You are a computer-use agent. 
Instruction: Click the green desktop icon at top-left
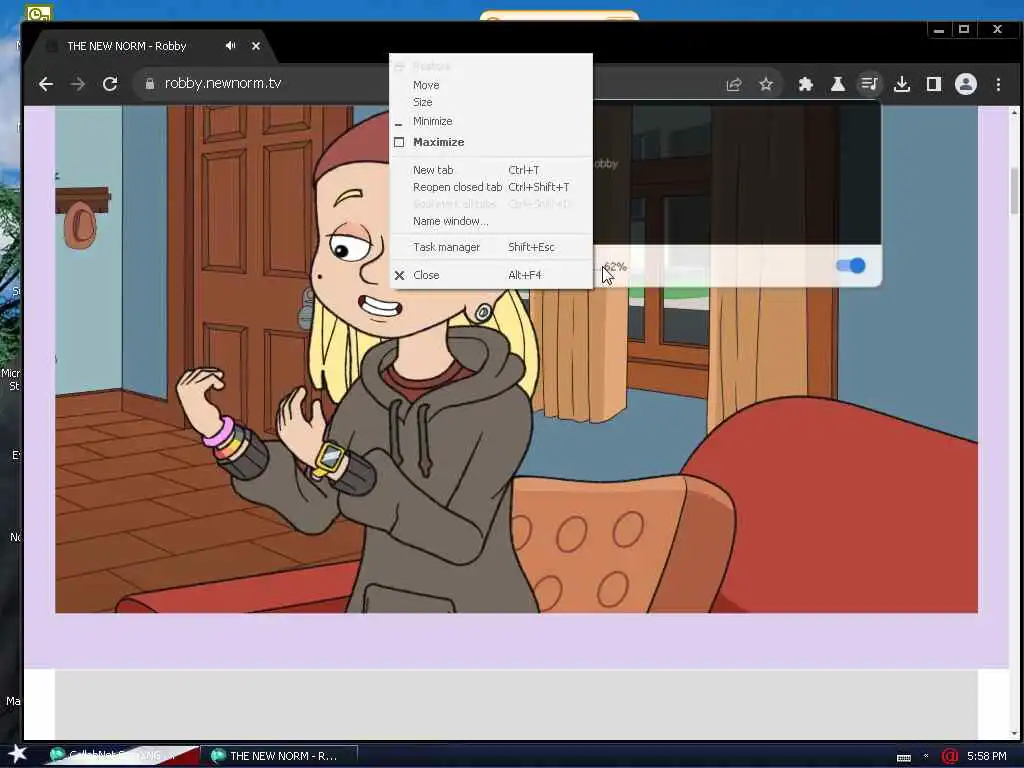39,12
